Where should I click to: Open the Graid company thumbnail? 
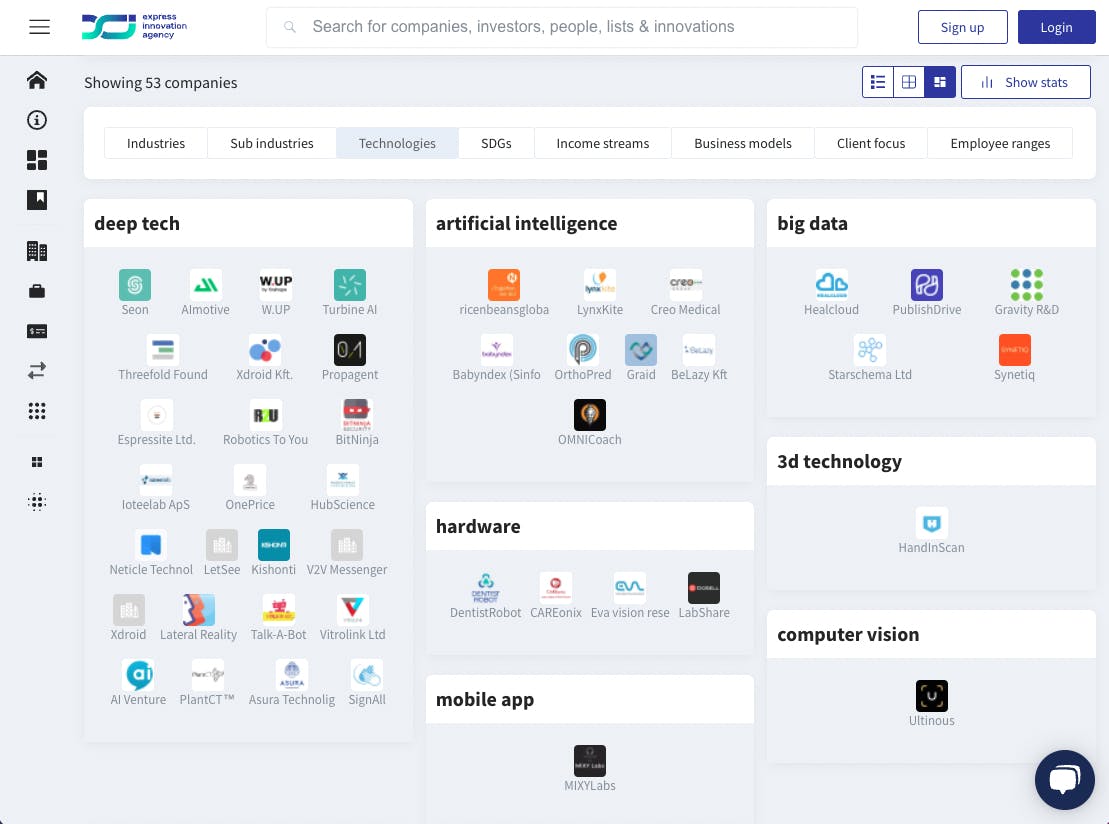[x=641, y=350]
